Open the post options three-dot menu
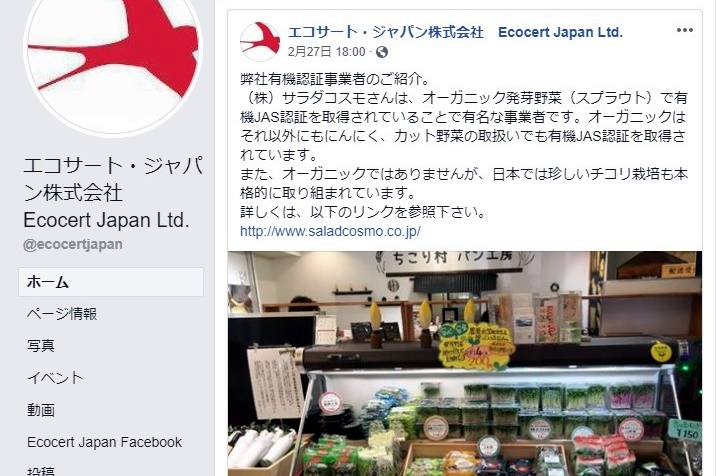The image size is (716, 476). point(684,30)
